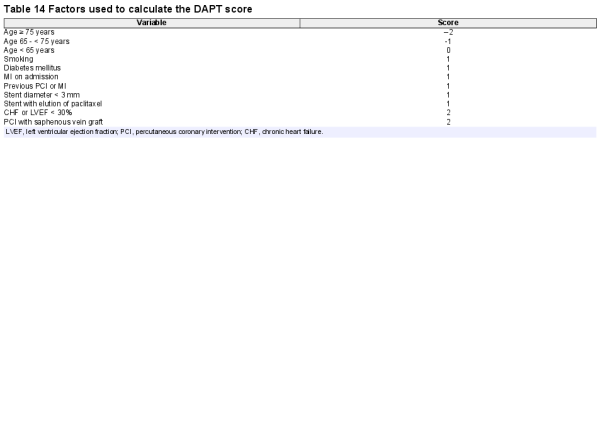Click the 'Age < 65 years' row label

(x=29, y=50)
